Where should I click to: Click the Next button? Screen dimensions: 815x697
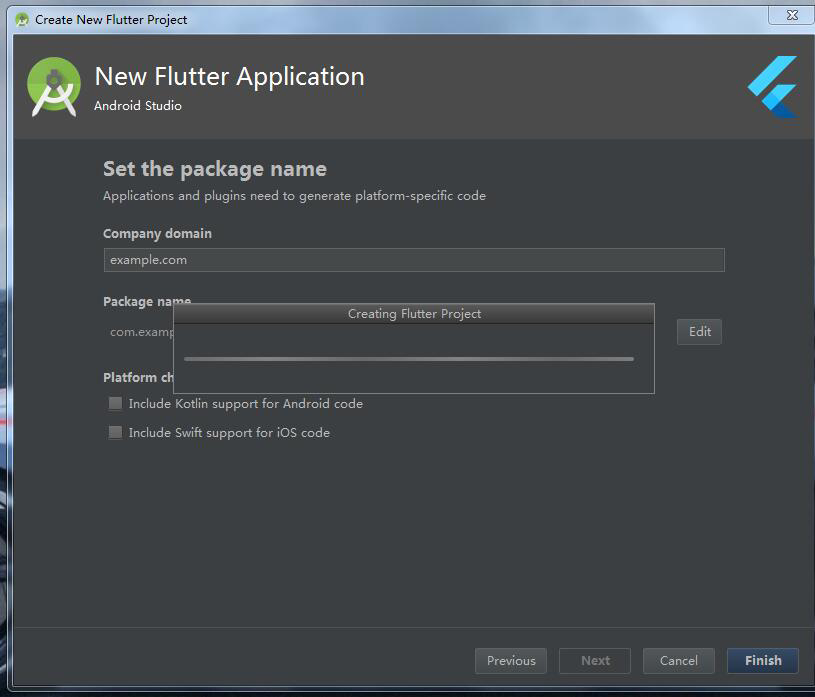tap(595, 661)
